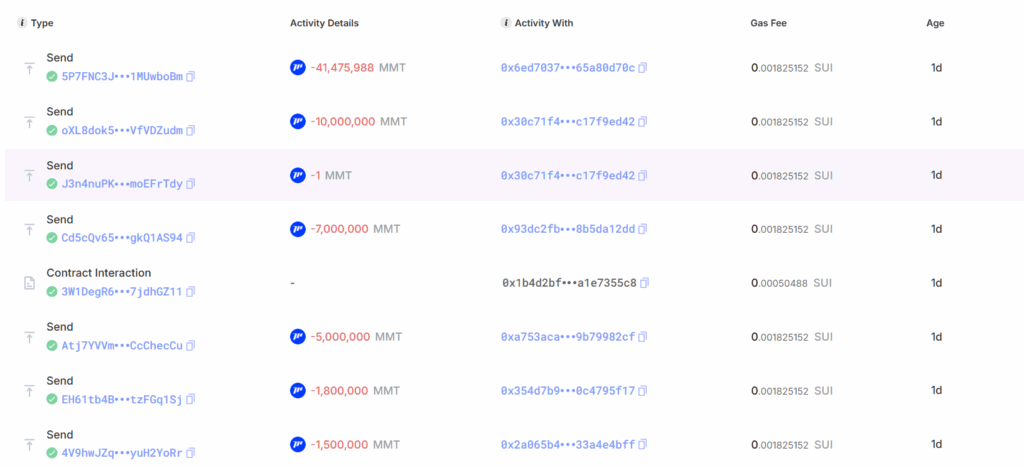The image size is (1024, 468).
Task: Open address 0xa753aca•••9b79982cf
Action: tap(568, 337)
